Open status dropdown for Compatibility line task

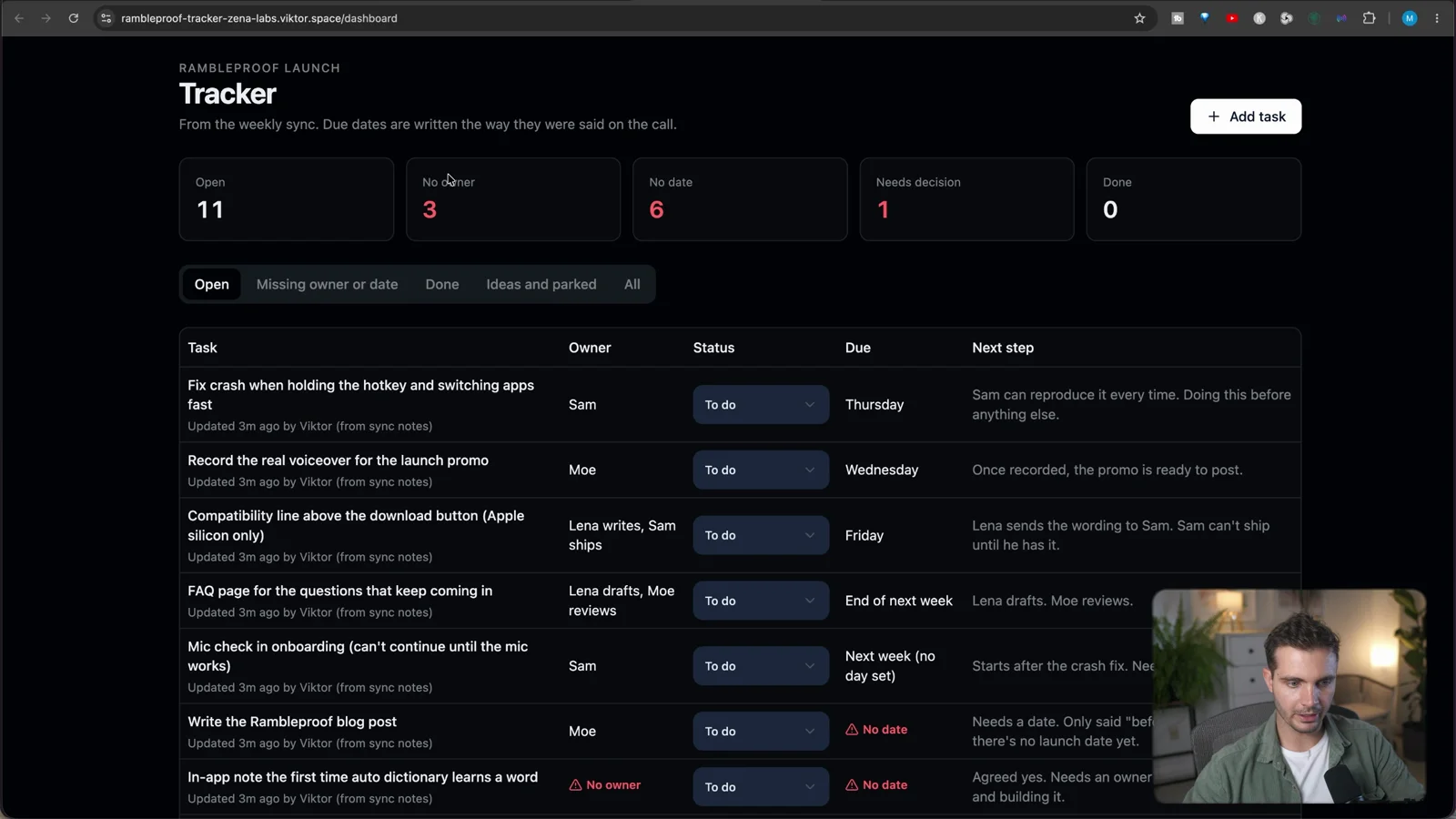(761, 536)
